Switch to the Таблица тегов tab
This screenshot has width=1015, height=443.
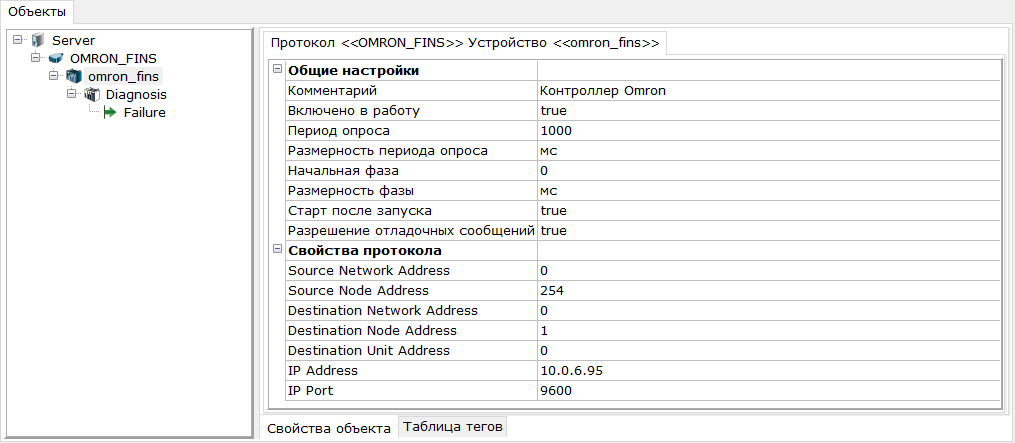pos(453,427)
